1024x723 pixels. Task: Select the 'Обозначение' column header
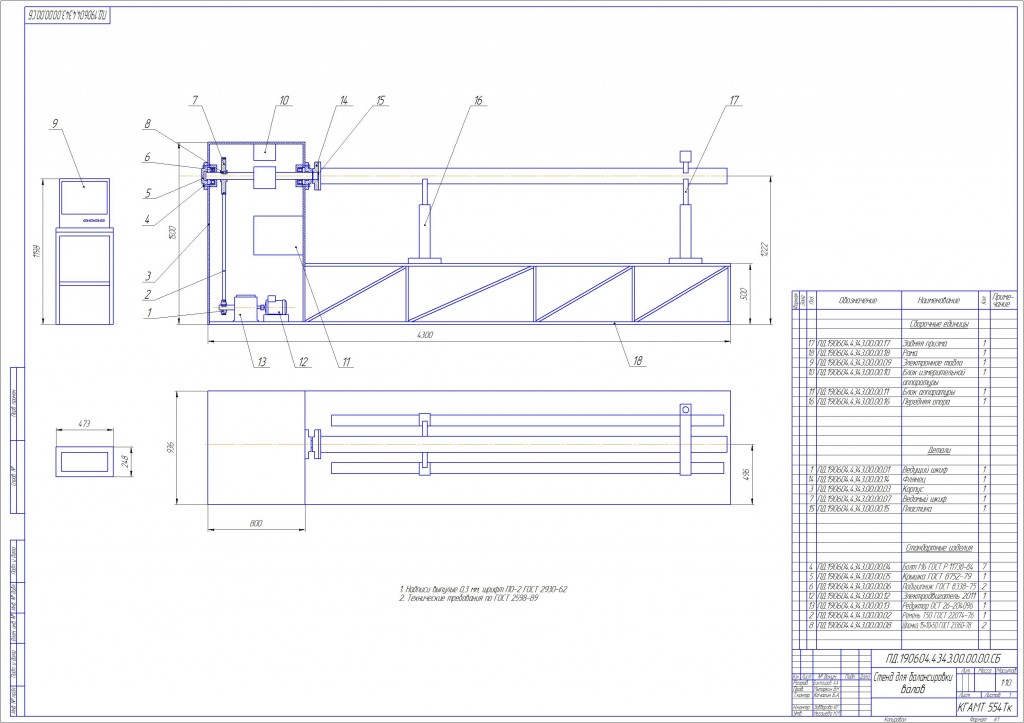(857, 300)
